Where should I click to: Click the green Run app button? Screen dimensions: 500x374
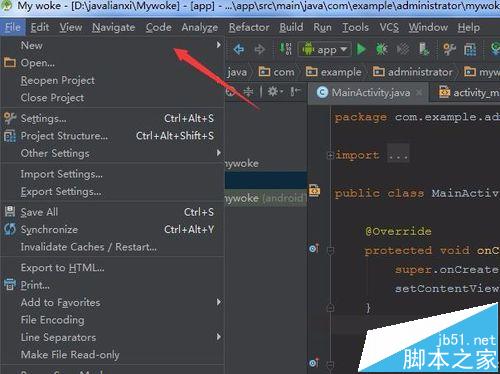[x=361, y=49]
